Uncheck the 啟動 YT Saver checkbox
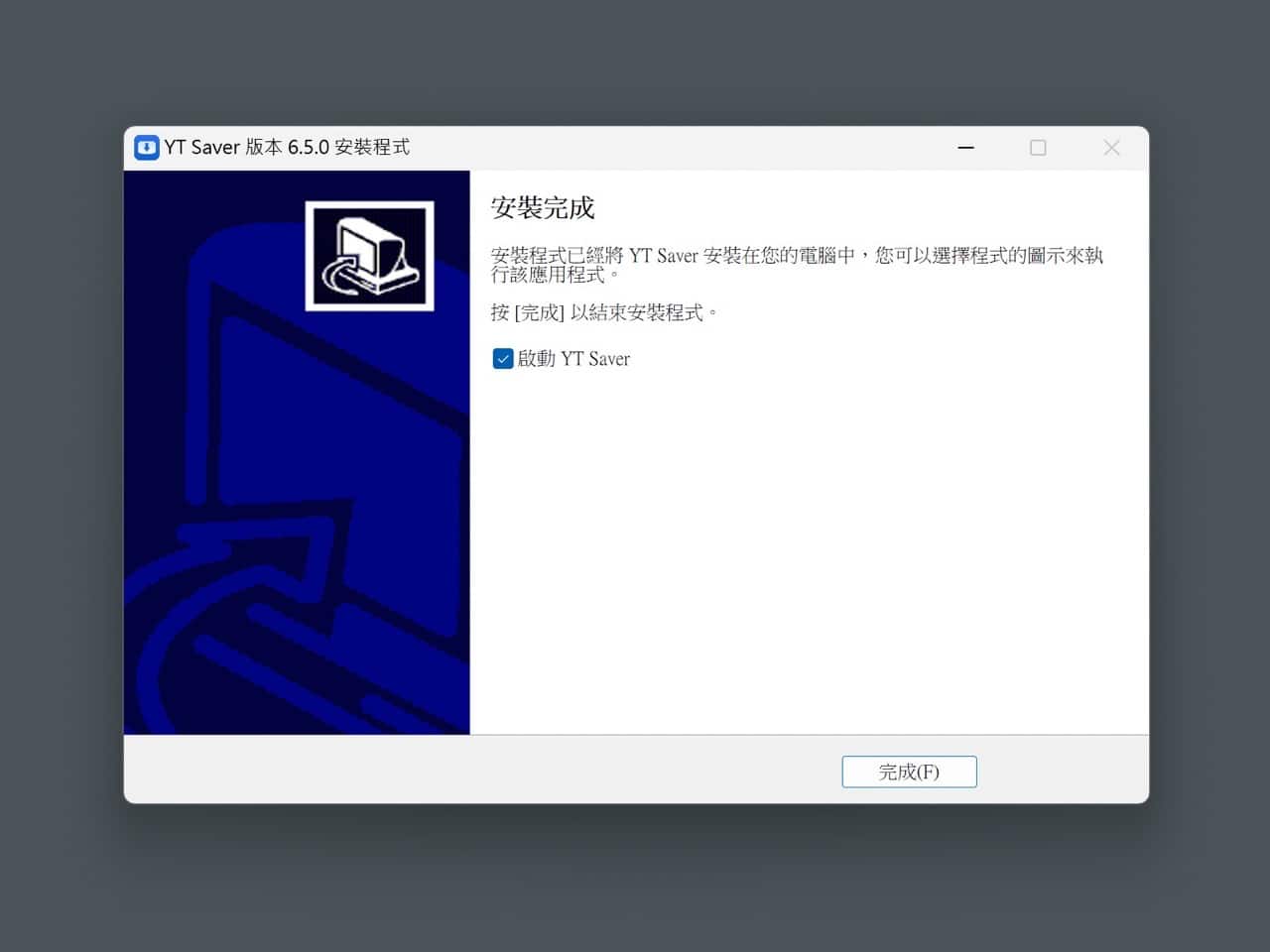 [503, 359]
